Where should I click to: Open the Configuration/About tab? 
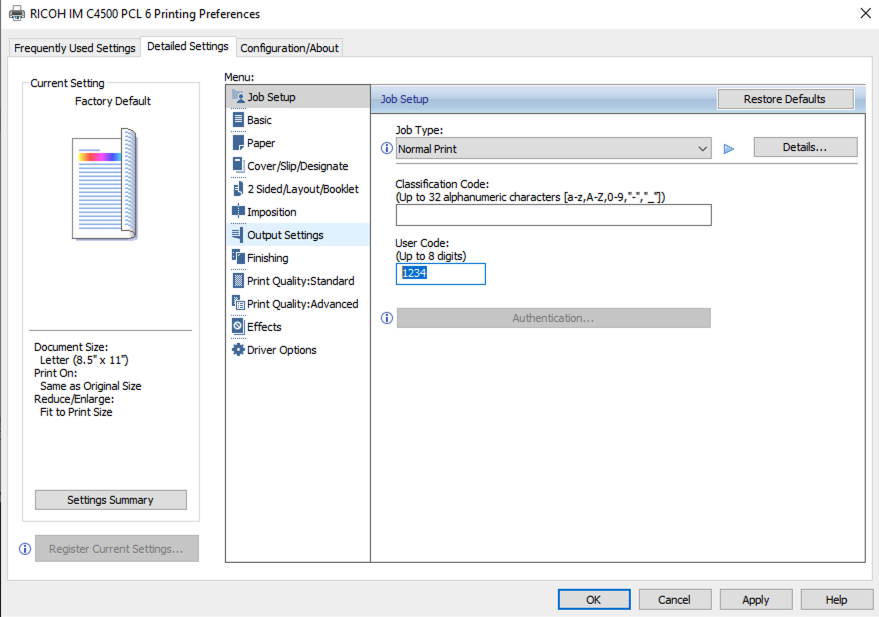coord(289,48)
